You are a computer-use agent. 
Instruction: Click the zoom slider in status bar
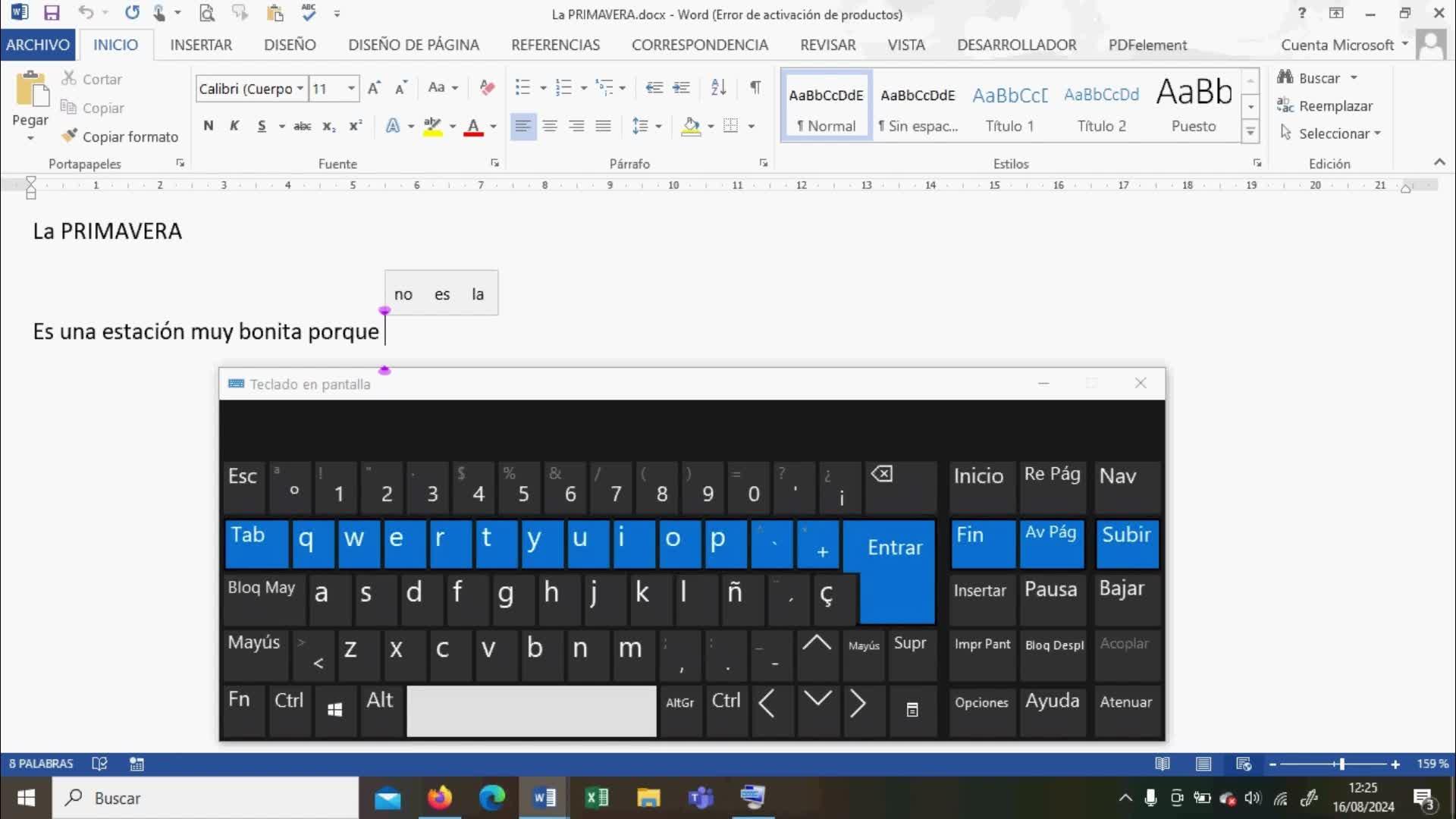[1341, 764]
